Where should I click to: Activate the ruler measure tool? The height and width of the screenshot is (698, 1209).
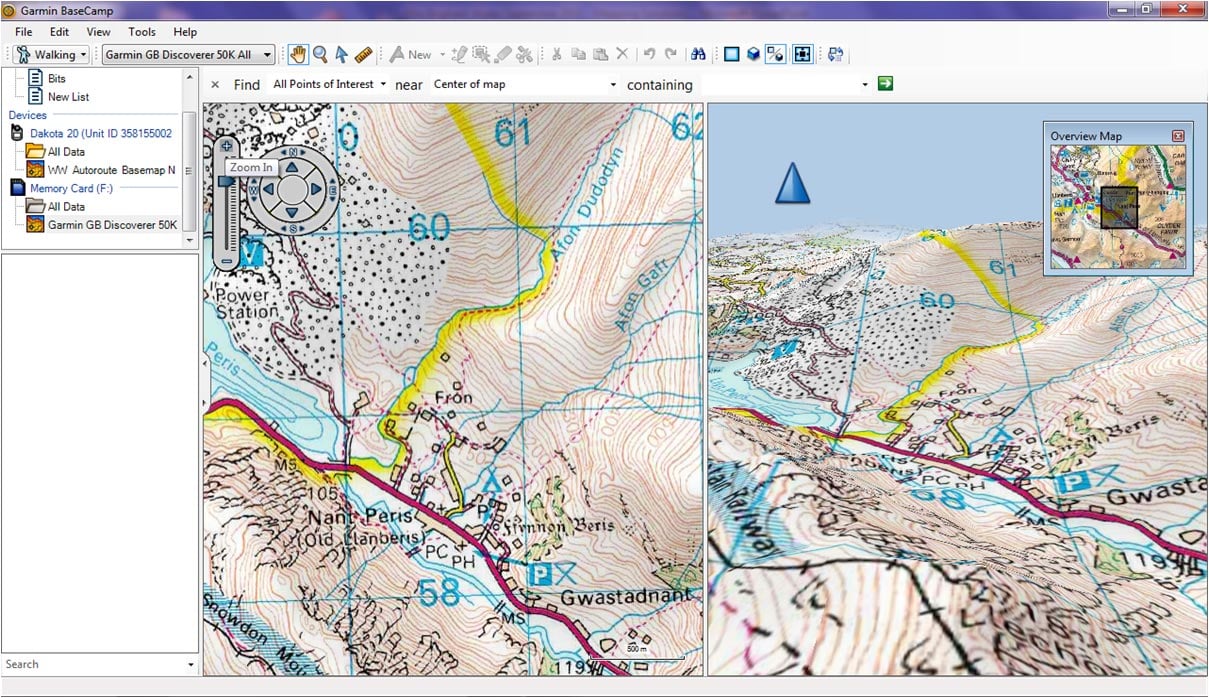pos(363,54)
